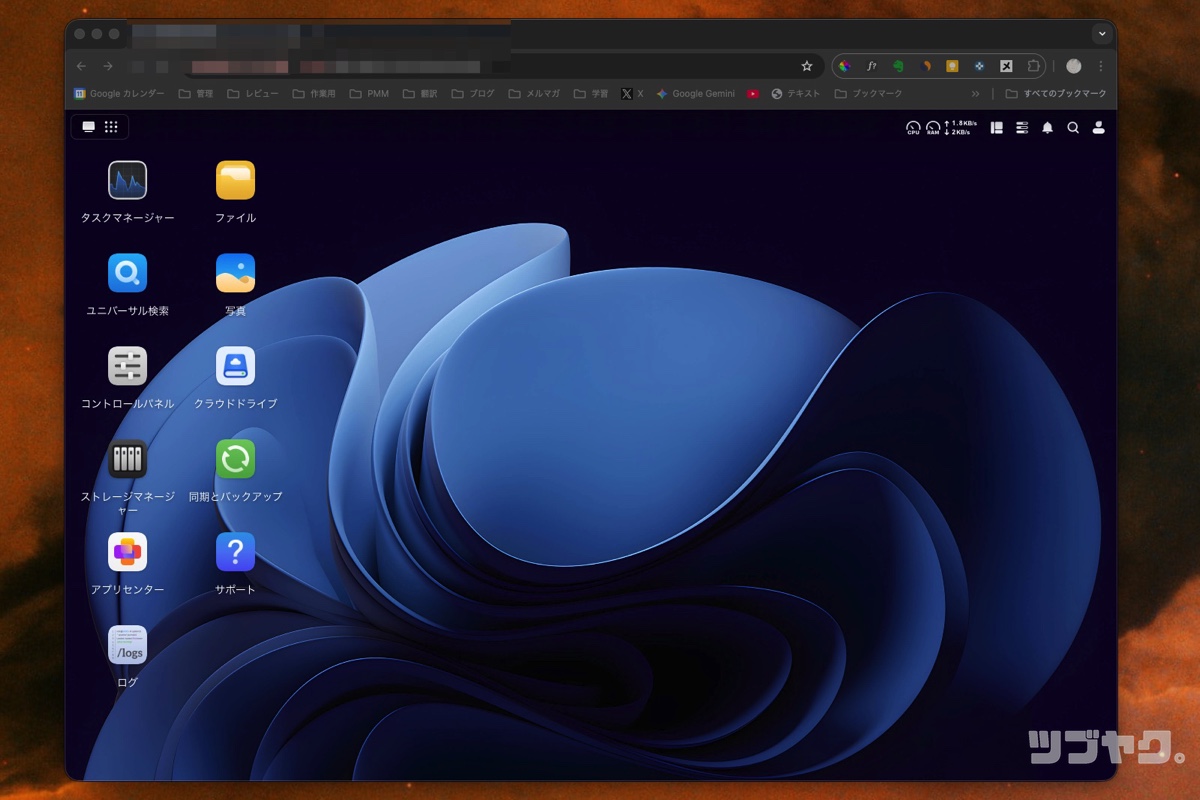The image size is (1200, 800).
Task: Launch ユニバーサル検索 from the desktop
Action: pyautogui.click(x=127, y=273)
